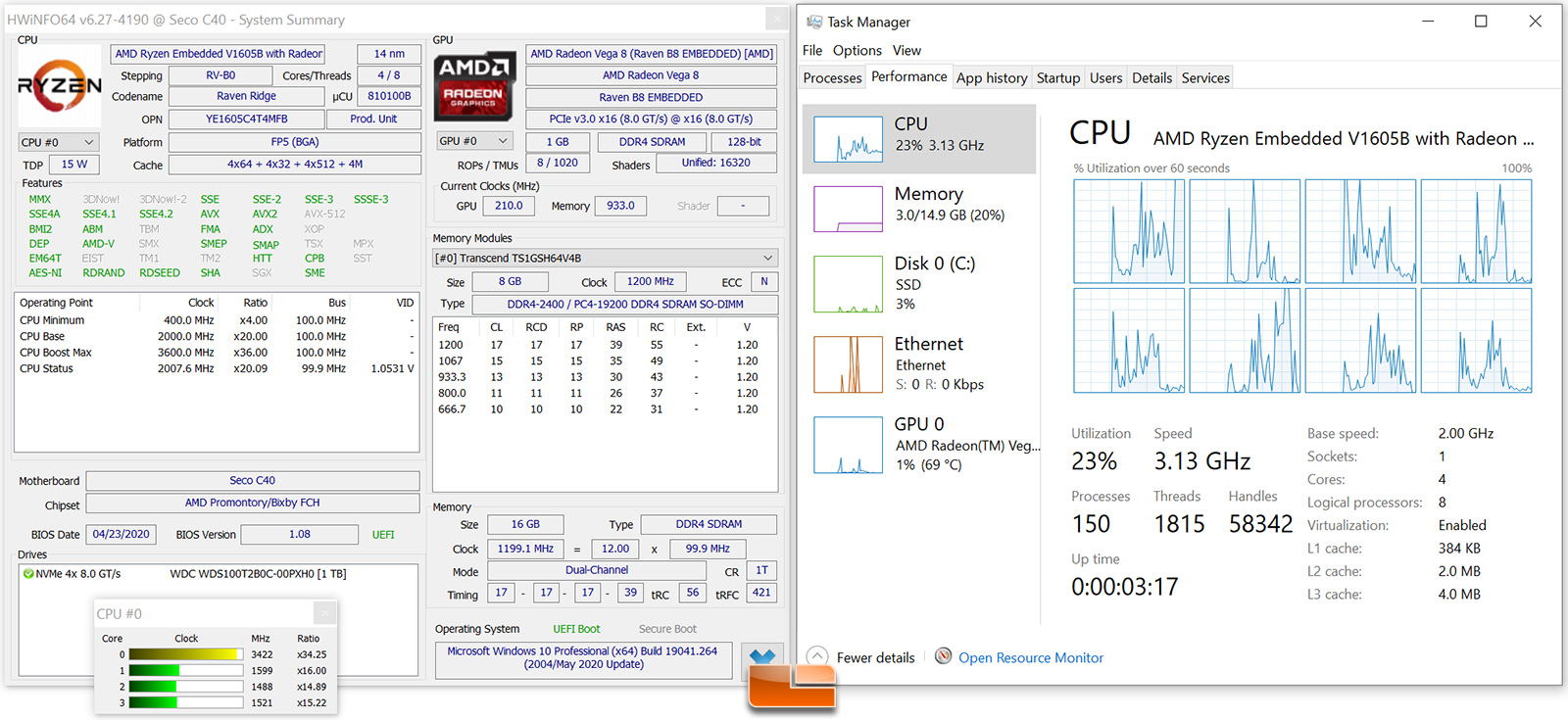Click the 58342 Handles value

(x=1261, y=524)
